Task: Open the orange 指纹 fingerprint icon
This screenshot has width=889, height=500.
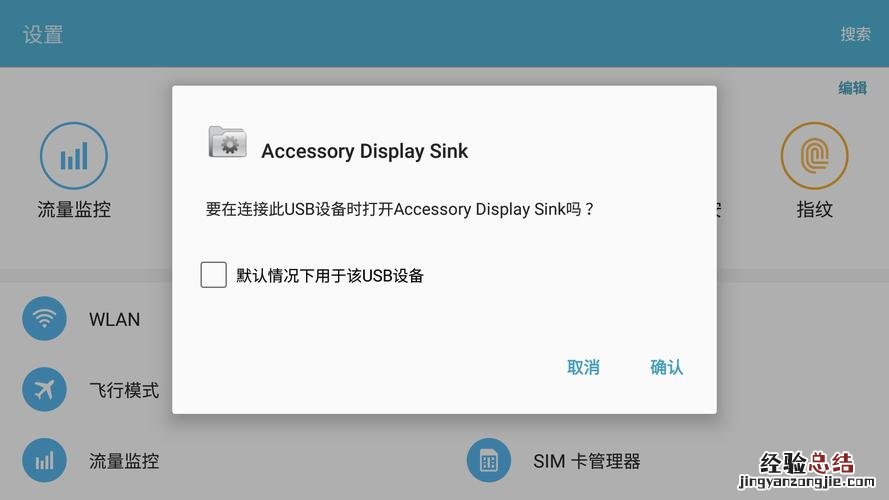Action: pyautogui.click(x=815, y=156)
